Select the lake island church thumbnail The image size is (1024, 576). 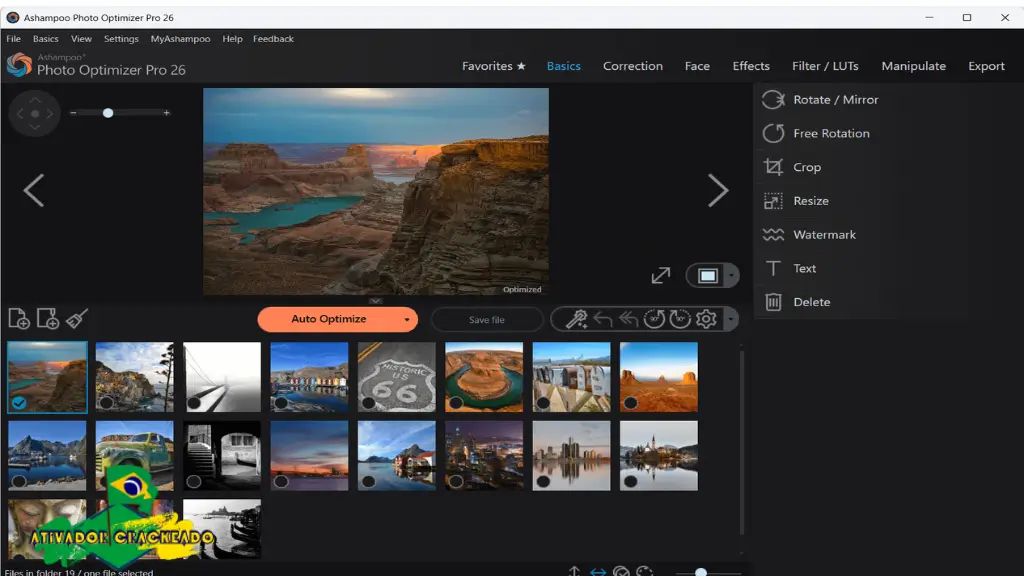tap(658, 455)
